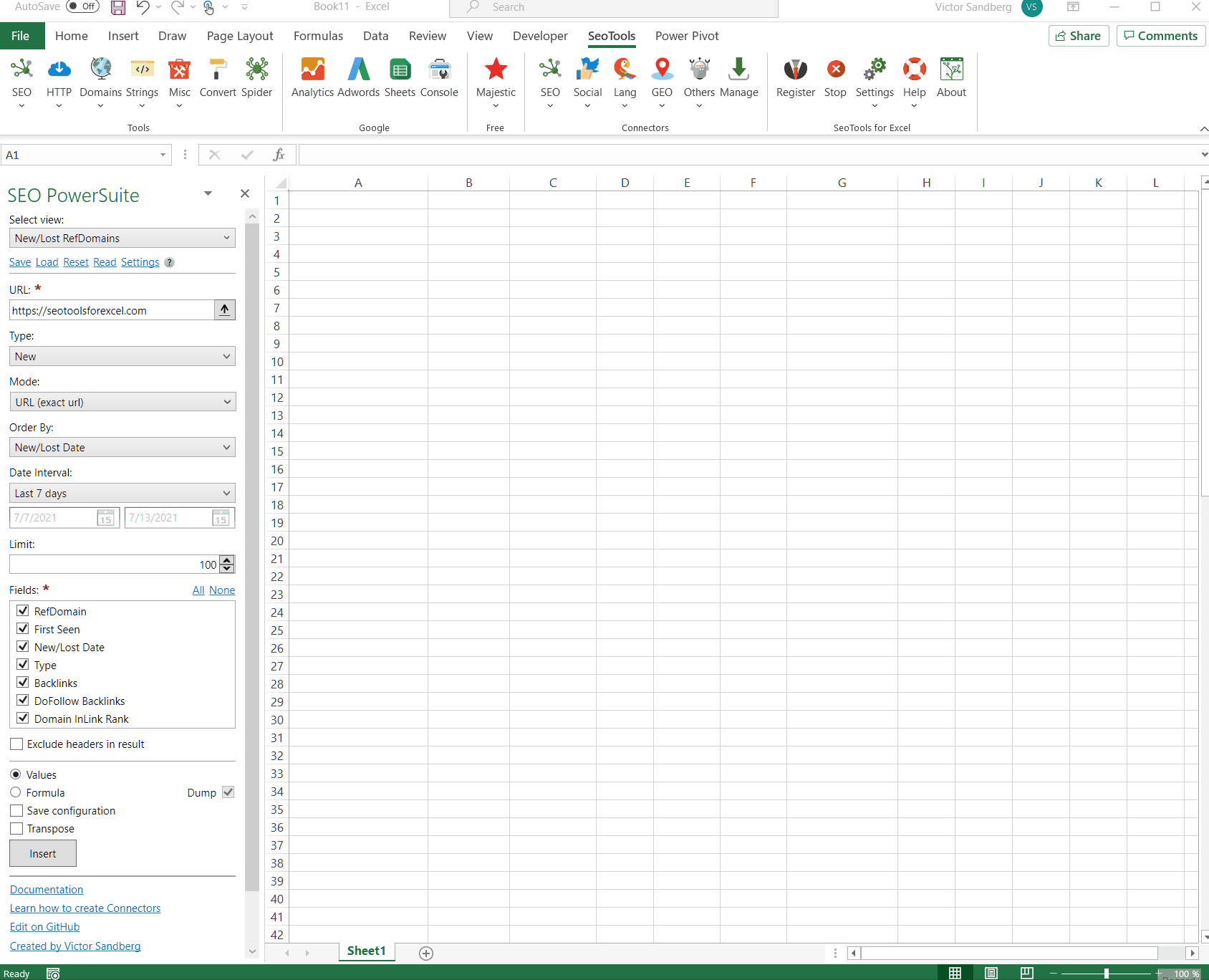Click Manage connectors icon
Image resolution: width=1209 pixels, height=980 pixels.
738,78
